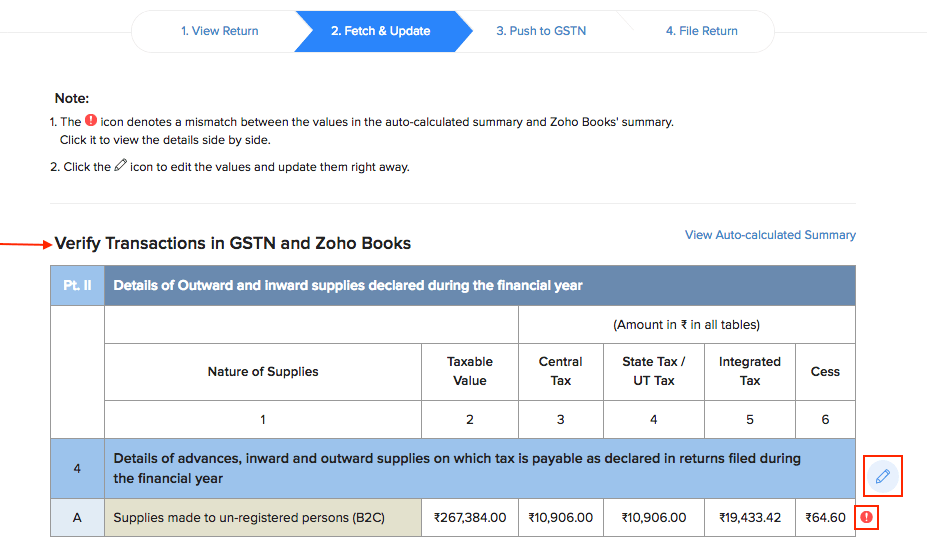Click the Integrated Tax column header
The height and width of the screenshot is (537, 927).
pyautogui.click(x=750, y=371)
